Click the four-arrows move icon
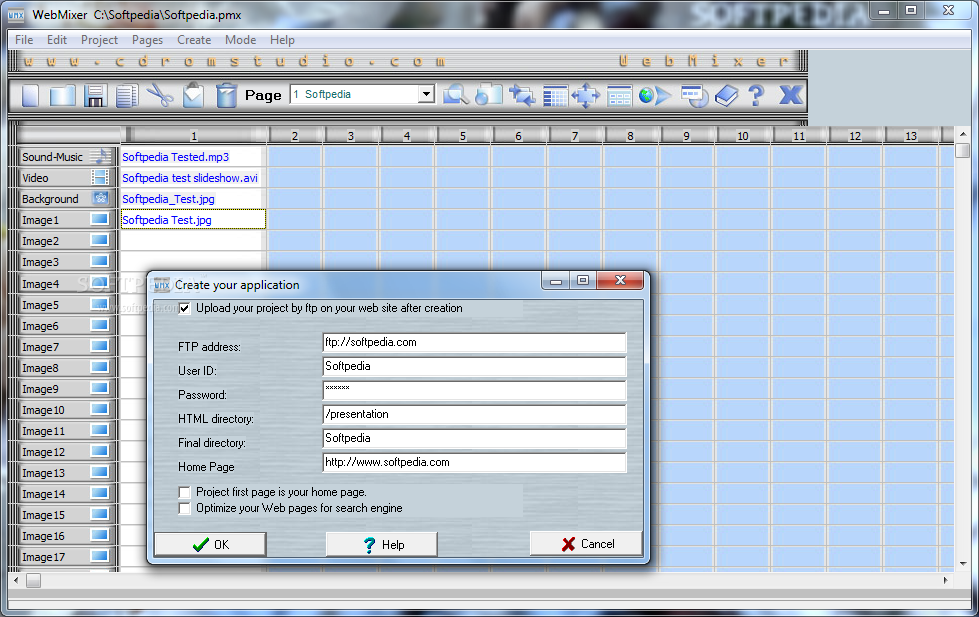The height and width of the screenshot is (617, 979). pyautogui.click(x=586, y=96)
